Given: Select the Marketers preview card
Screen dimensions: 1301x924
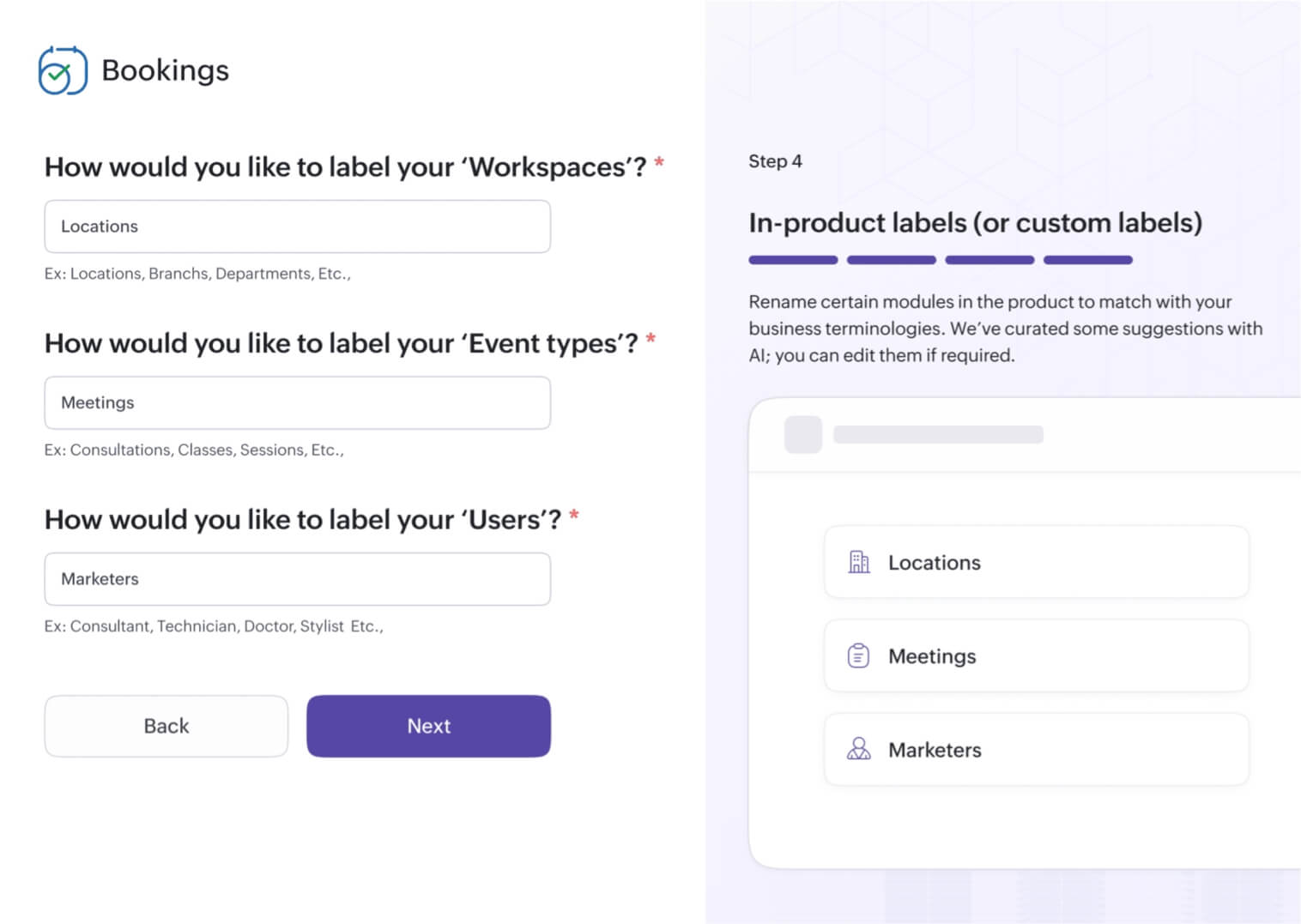Looking at the screenshot, I should pyautogui.click(x=1036, y=749).
